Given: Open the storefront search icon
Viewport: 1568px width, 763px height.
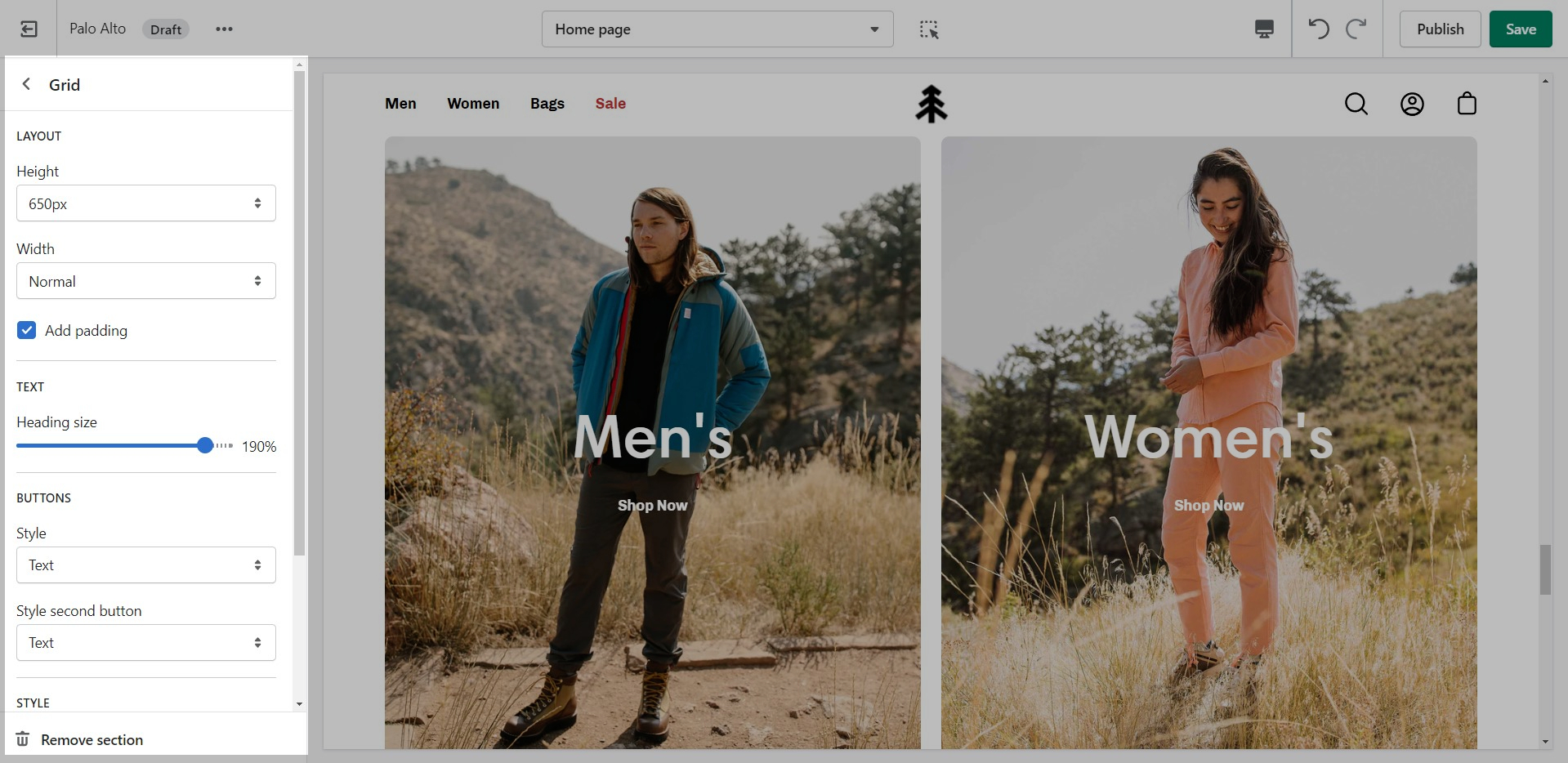Looking at the screenshot, I should click(1356, 104).
